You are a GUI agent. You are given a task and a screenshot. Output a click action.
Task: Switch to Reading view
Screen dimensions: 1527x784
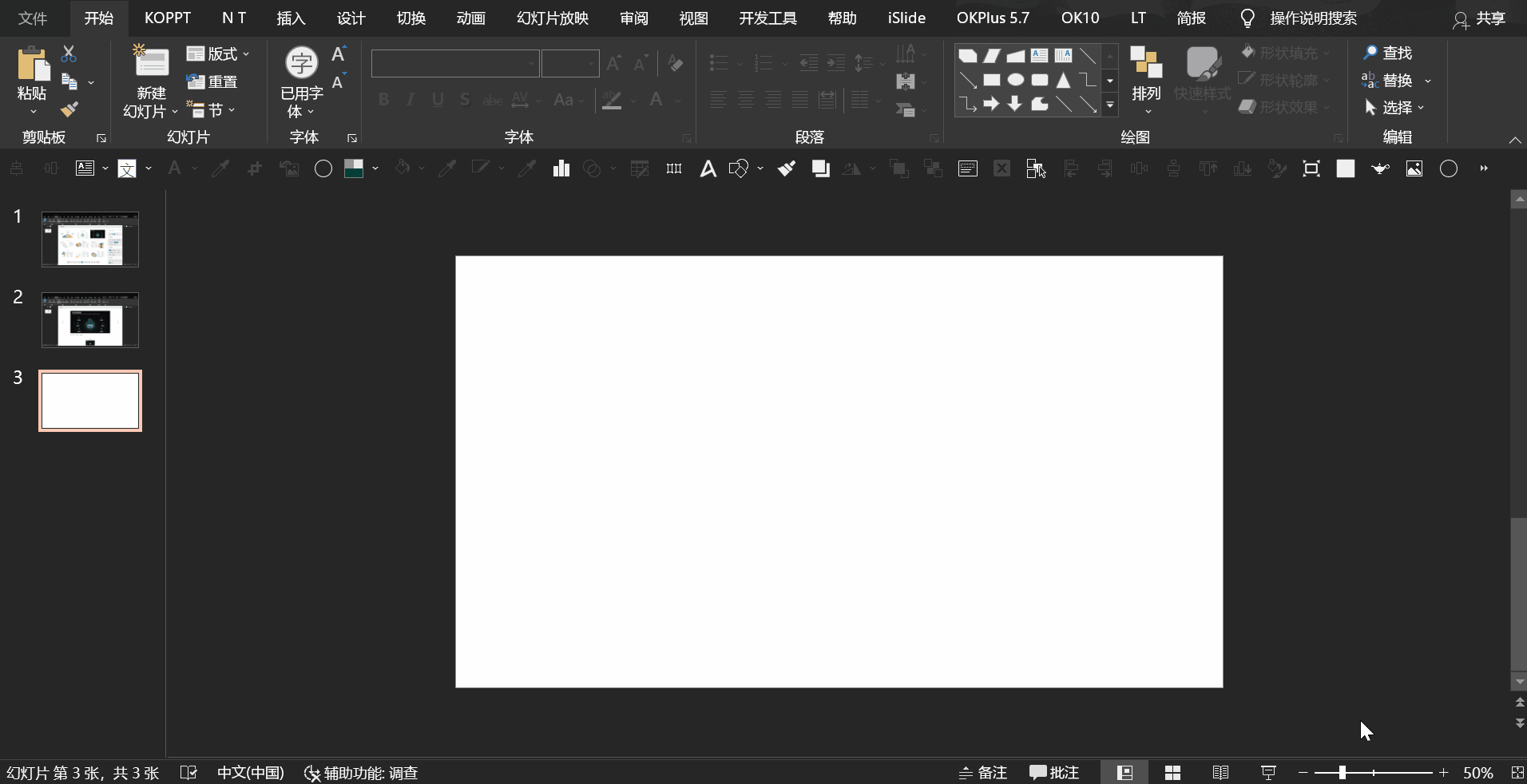[x=1220, y=773]
